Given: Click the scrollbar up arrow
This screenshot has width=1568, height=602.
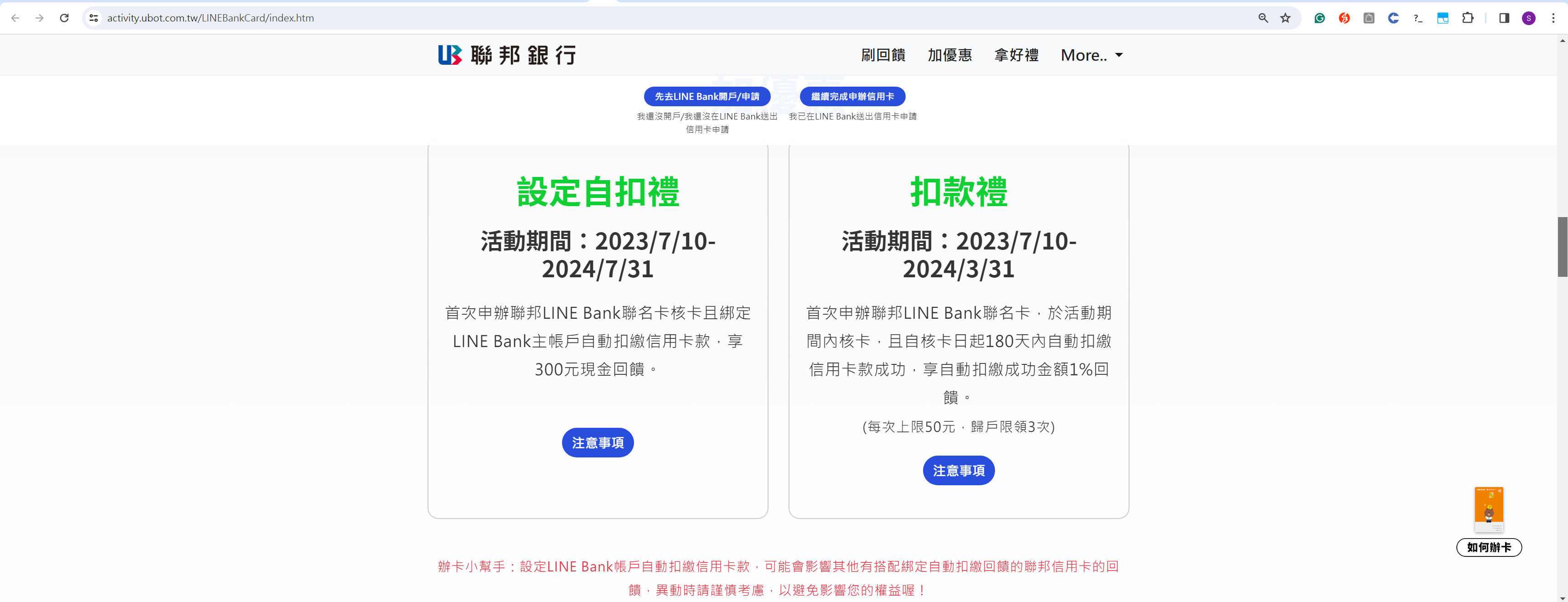Looking at the screenshot, I should coord(1562,40).
